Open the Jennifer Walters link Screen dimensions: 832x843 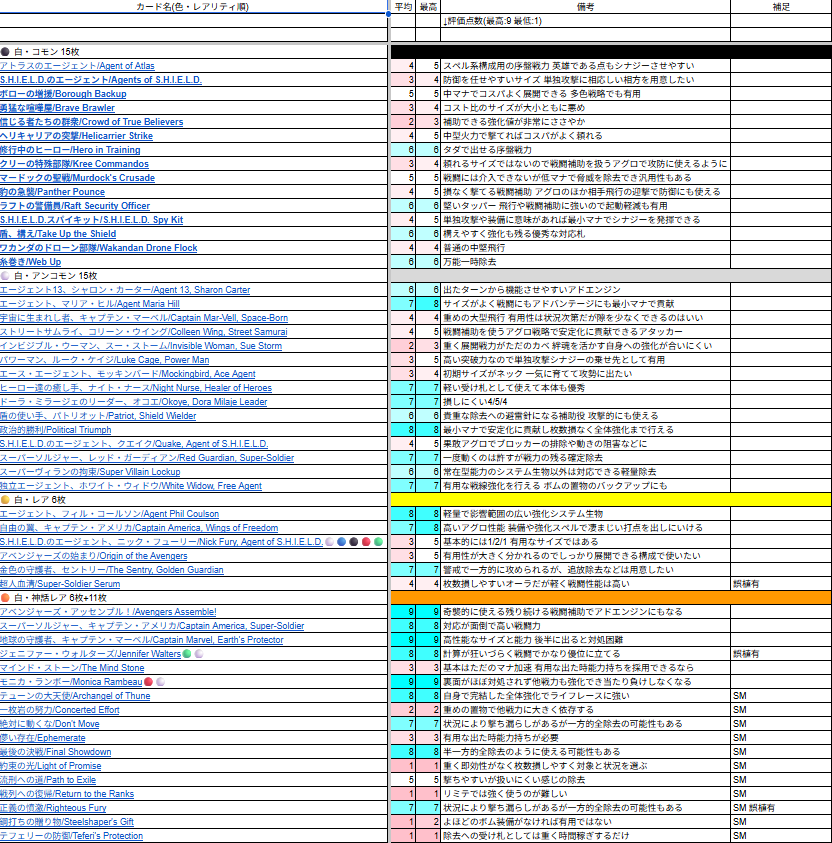click(90, 653)
